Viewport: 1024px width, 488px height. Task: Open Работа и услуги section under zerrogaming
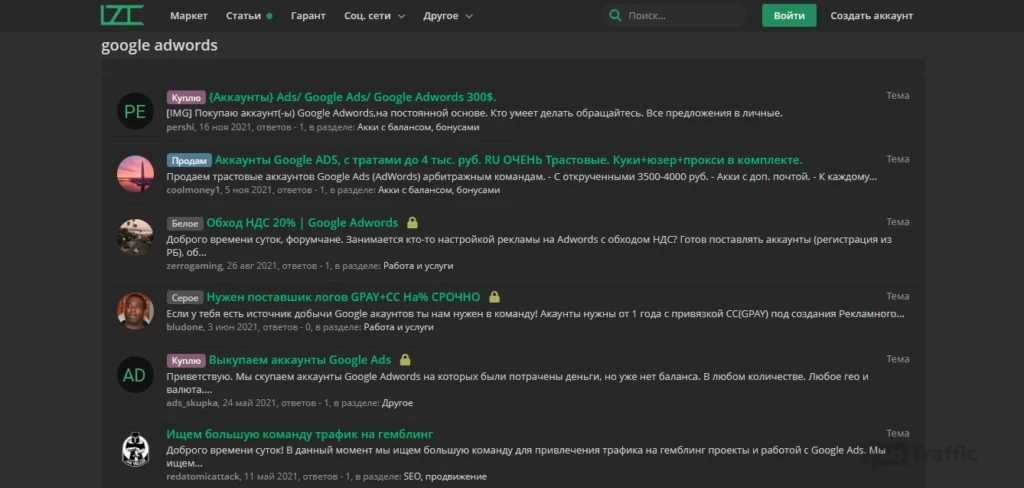pyautogui.click(x=418, y=266)
